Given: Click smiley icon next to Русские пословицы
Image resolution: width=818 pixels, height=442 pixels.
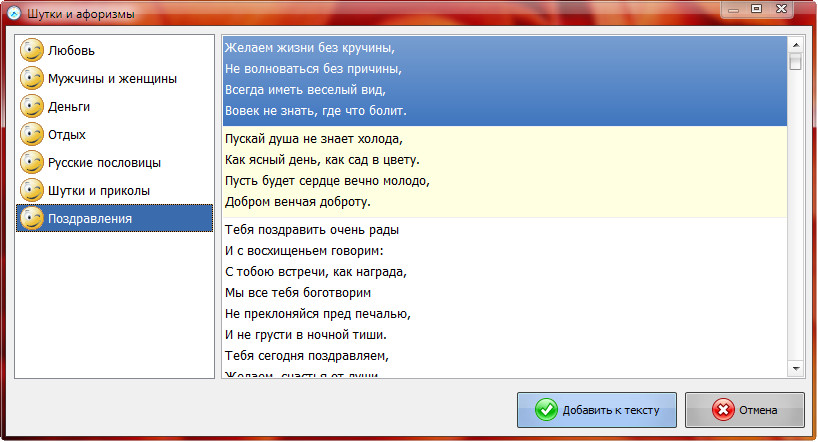Looking at the screenshot, I should tap(33, 162).
